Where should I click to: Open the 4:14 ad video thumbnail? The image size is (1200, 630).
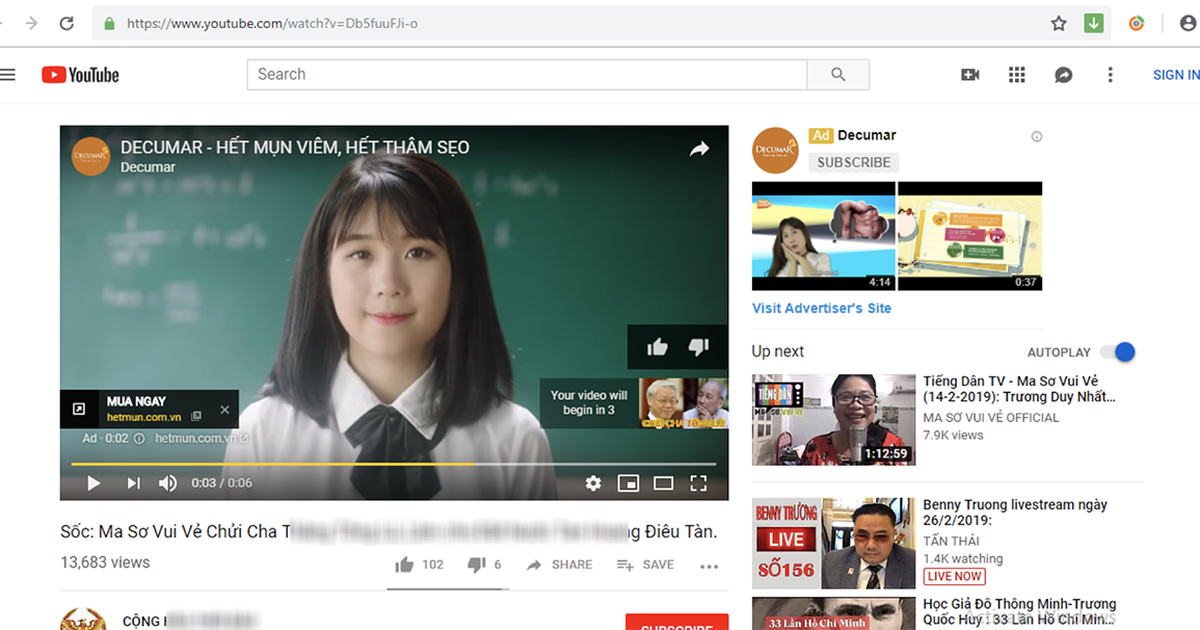pos(823,236)
